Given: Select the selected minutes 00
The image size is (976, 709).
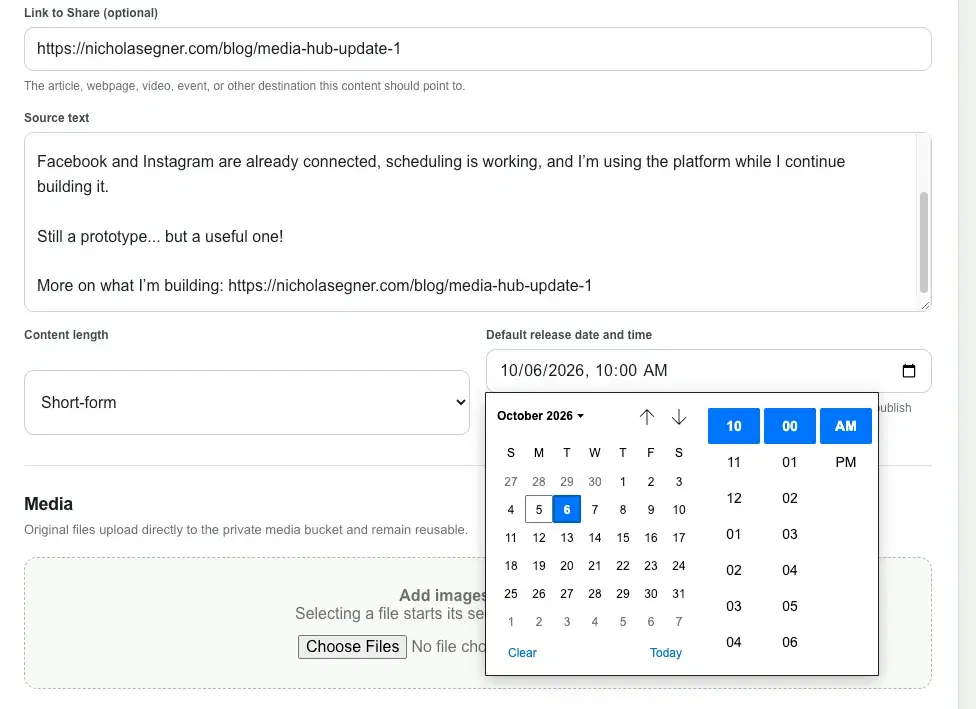Looking at the screenshot, I should click(x=790, y=426).
